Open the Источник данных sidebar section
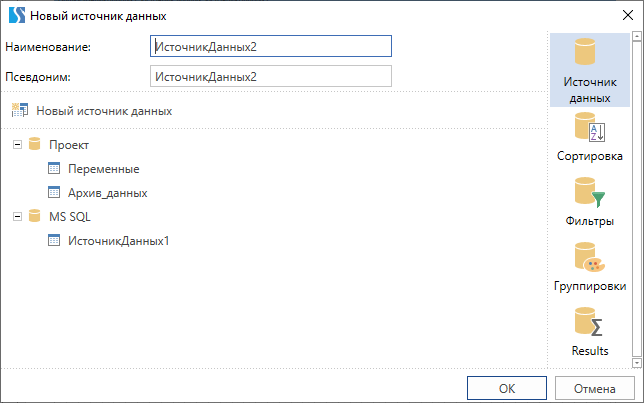The width and height of the screenshot is (644, 403). pyautogui.click(x=589, y=70)
